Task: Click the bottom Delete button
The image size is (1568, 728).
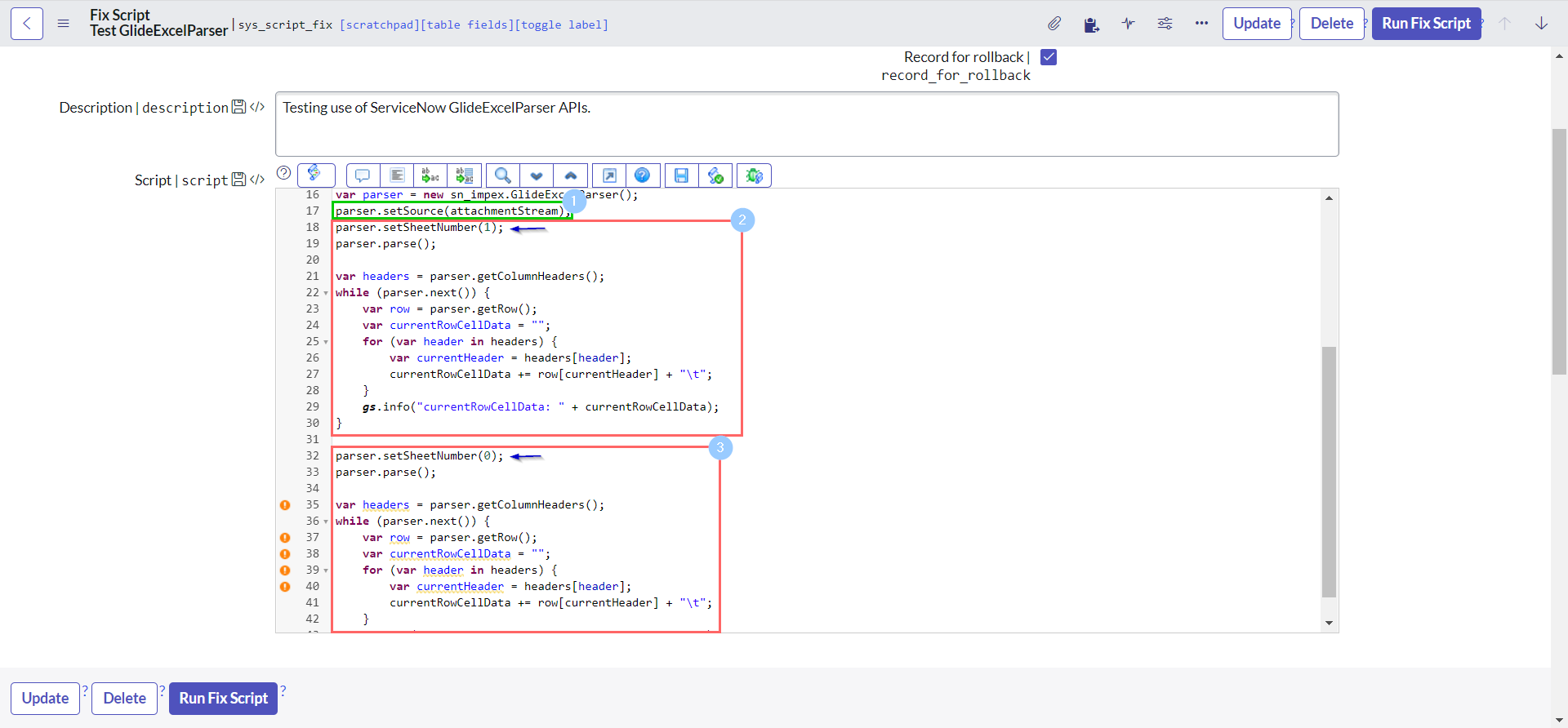Action: [x=124, y=699]
